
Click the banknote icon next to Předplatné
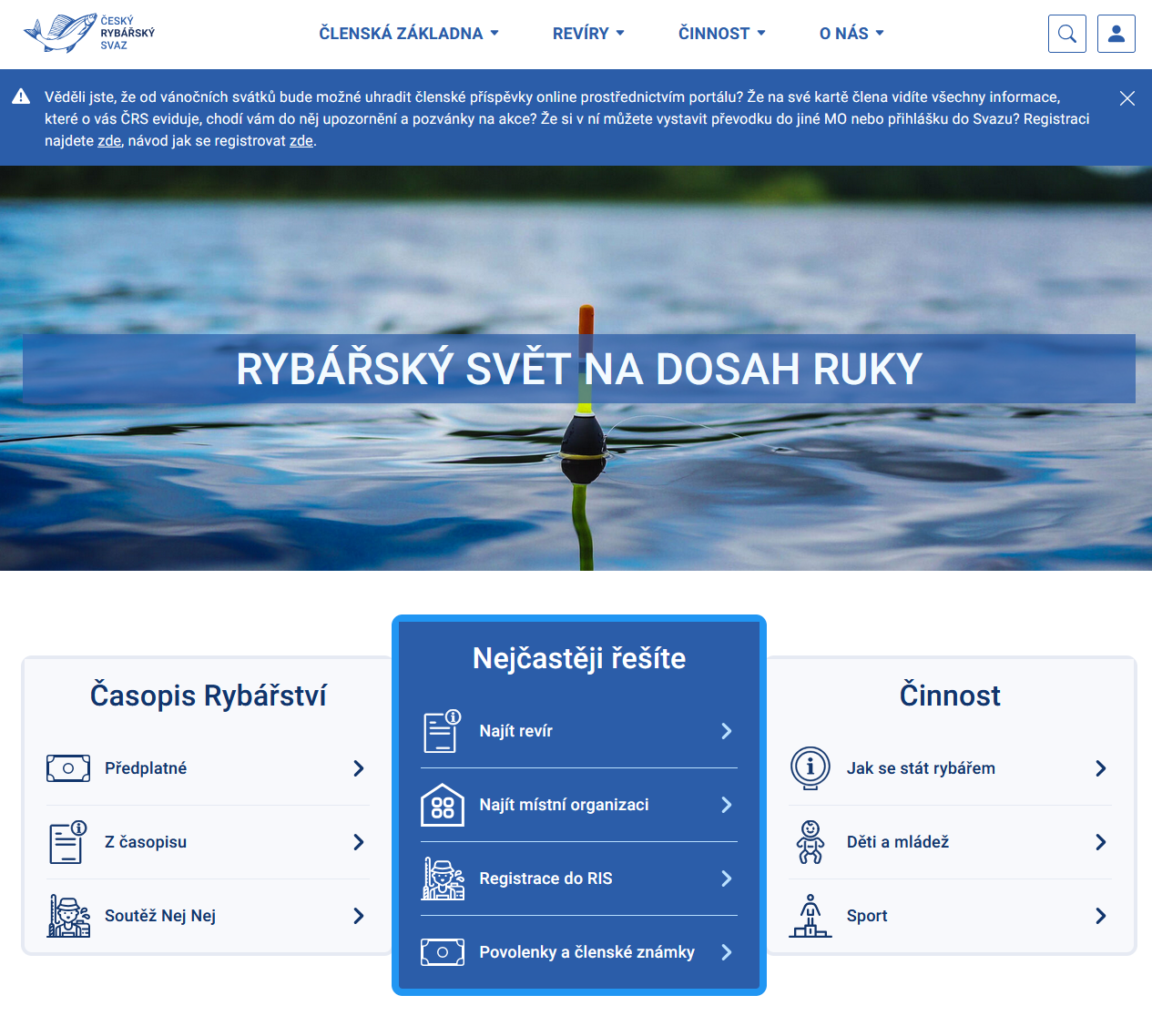point(68,768)
